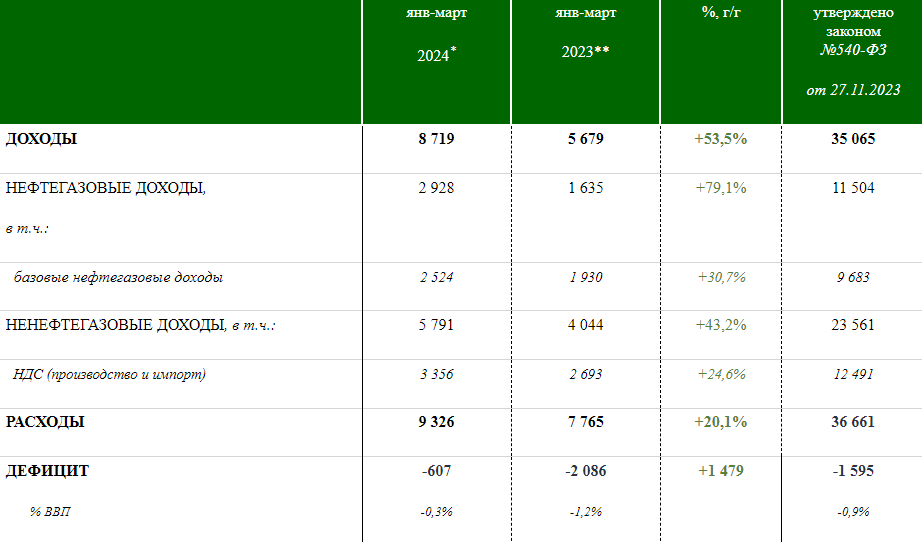Viewport: 922px width, 542px height.
Task: Click the 8 719 revenue value
Action: (x=436, y=139)
